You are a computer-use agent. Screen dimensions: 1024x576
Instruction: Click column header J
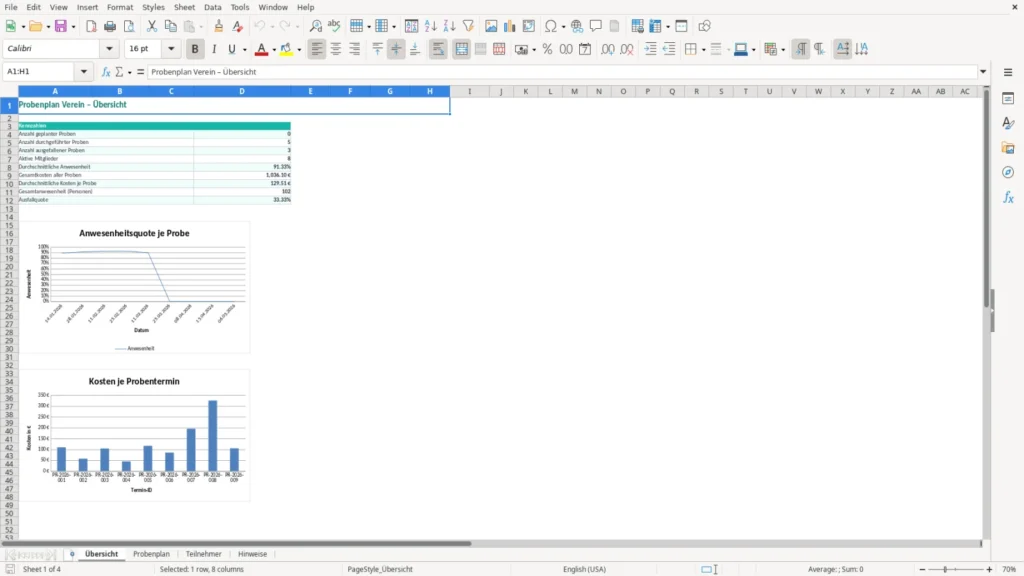click(501, 91)
